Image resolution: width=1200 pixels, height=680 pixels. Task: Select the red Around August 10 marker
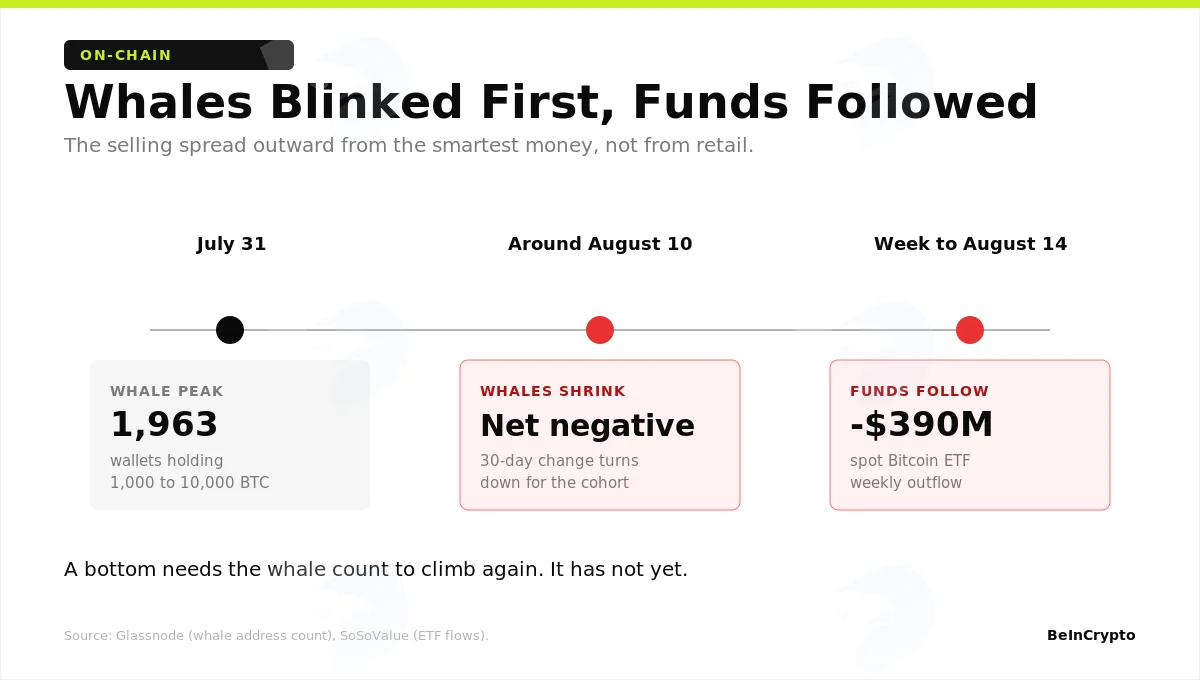pos(600,330)
